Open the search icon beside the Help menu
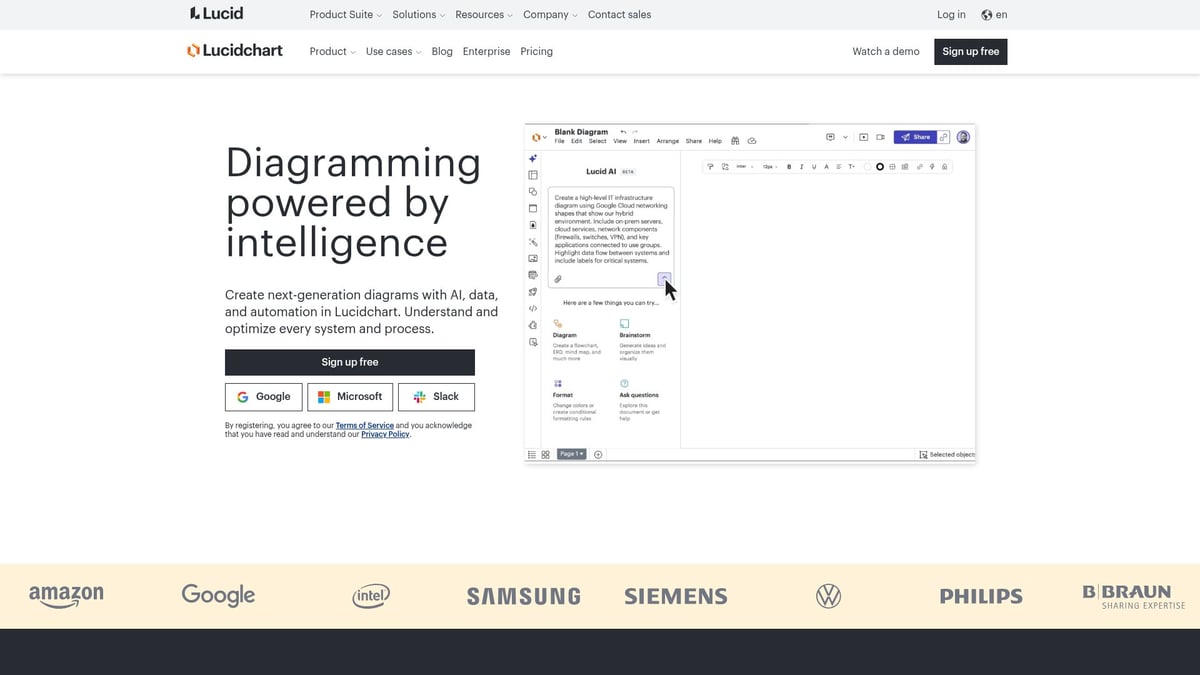Screen dimensions: 1200x675 (x=735, y=140)
